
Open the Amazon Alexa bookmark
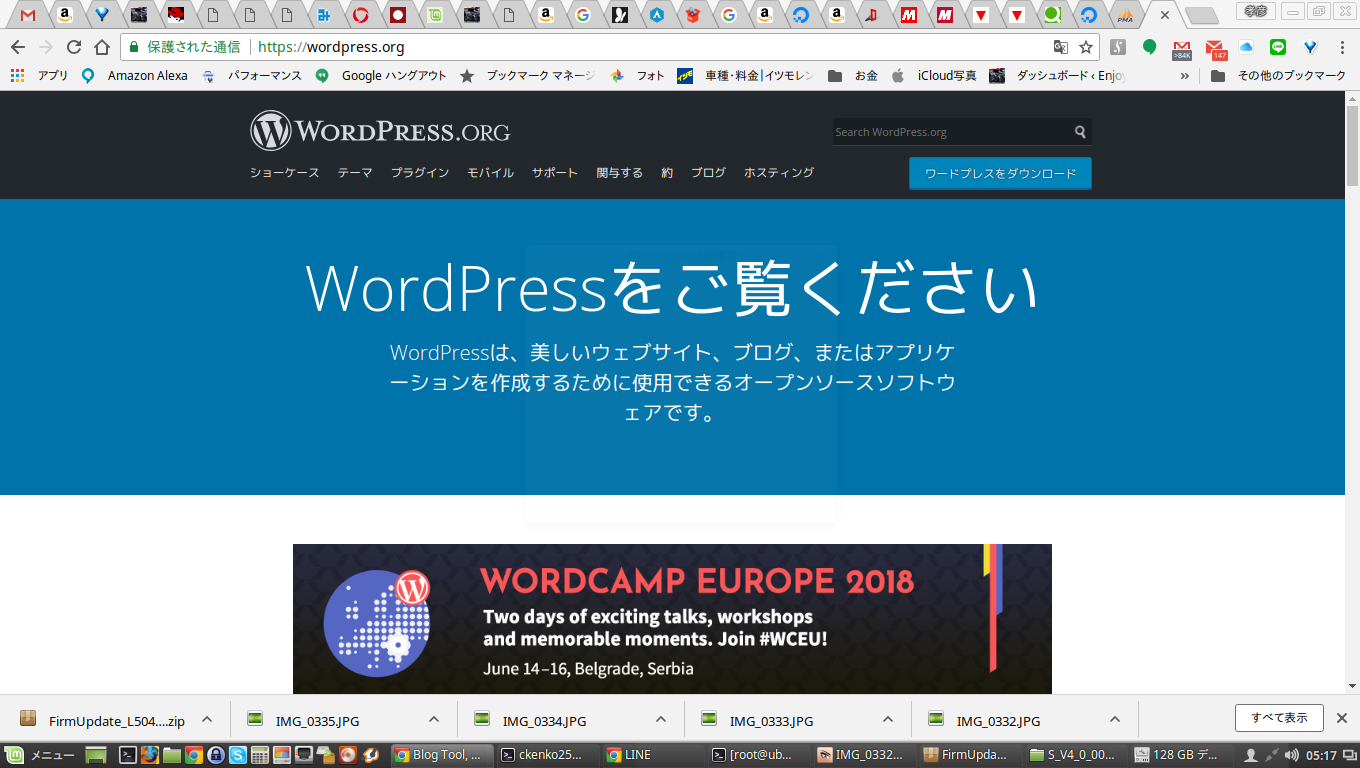coord(135,75)
